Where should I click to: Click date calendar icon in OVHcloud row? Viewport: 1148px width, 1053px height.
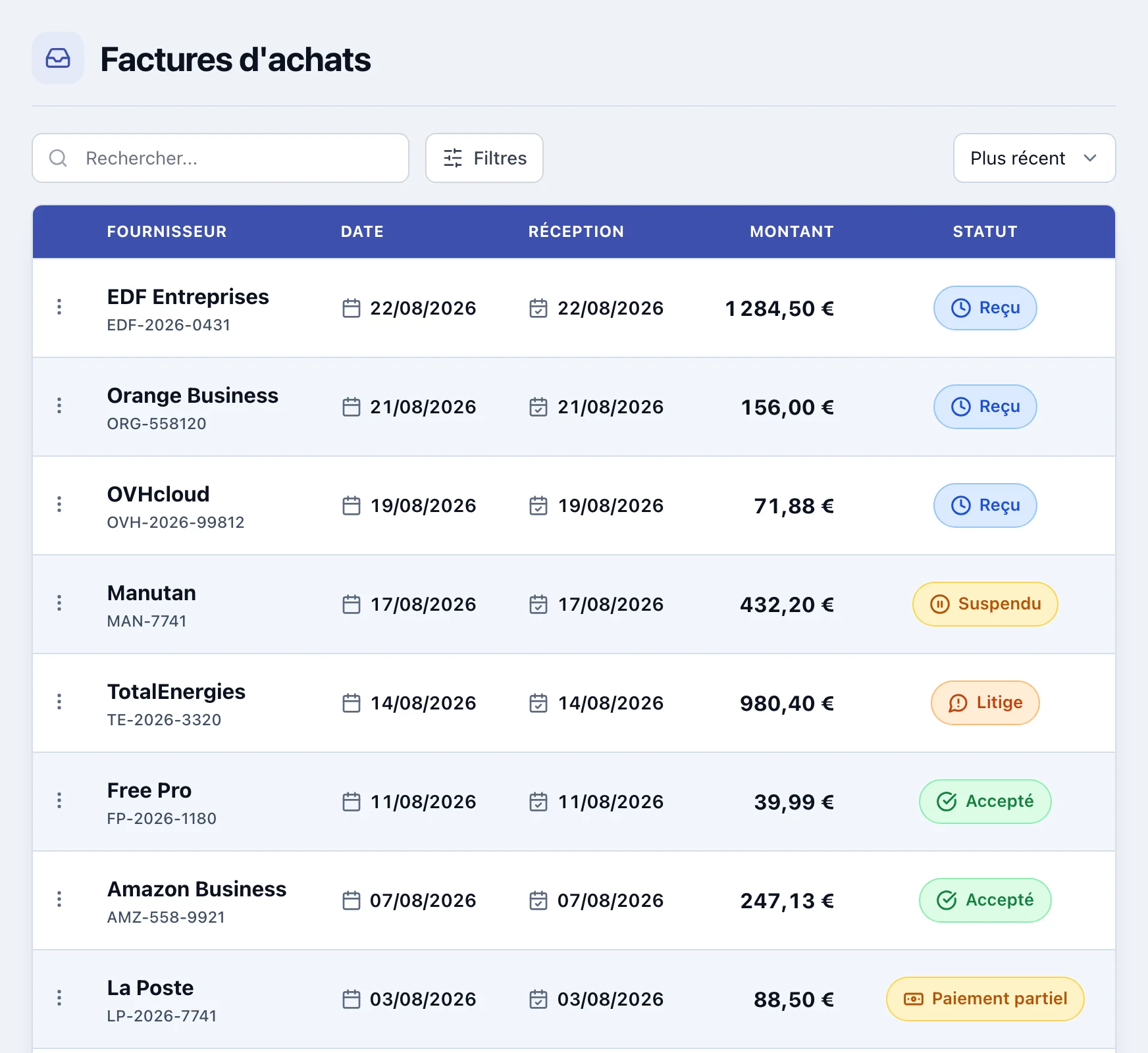(352, 505)
